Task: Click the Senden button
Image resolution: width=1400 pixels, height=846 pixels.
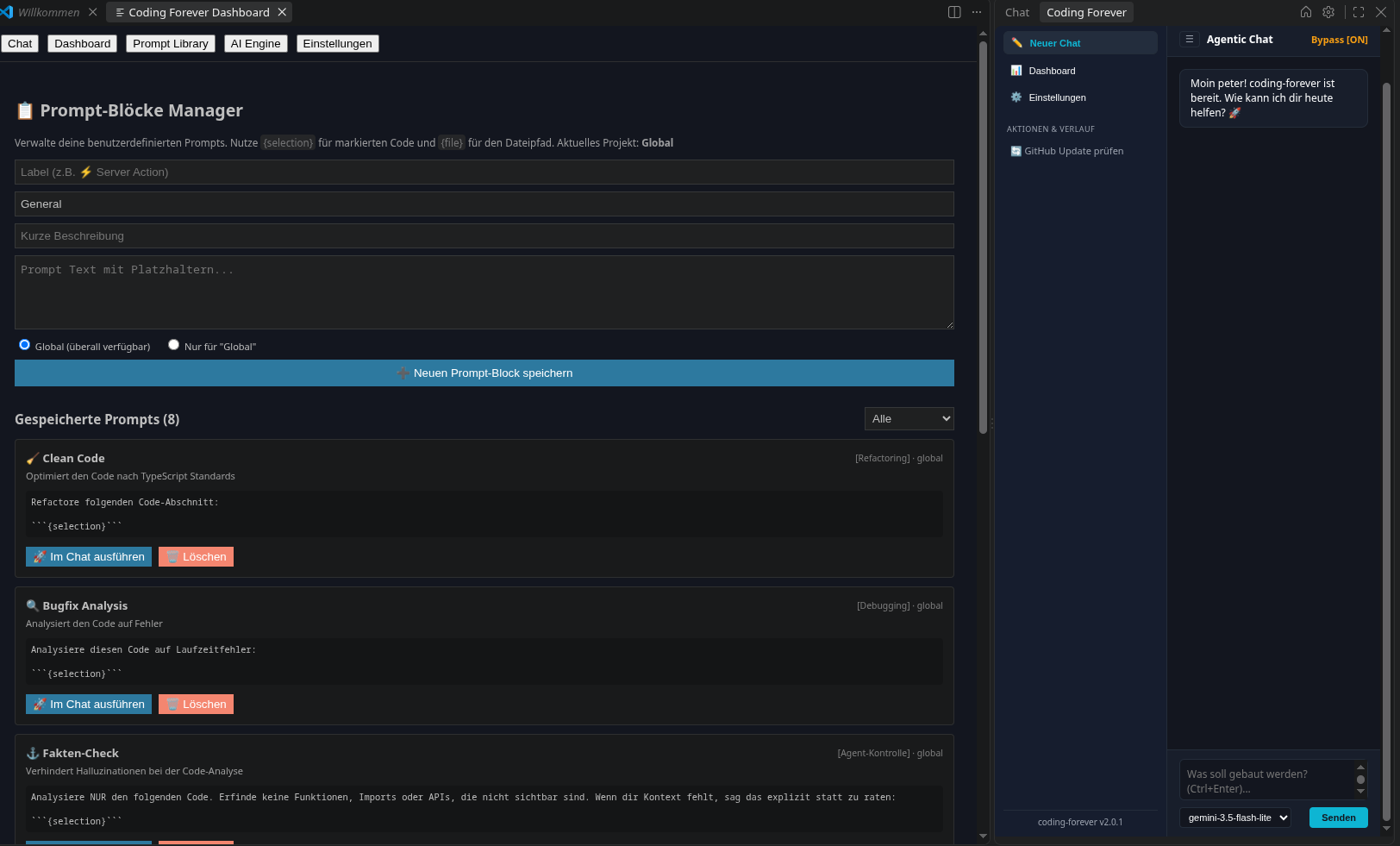Action: (1339, 818)
